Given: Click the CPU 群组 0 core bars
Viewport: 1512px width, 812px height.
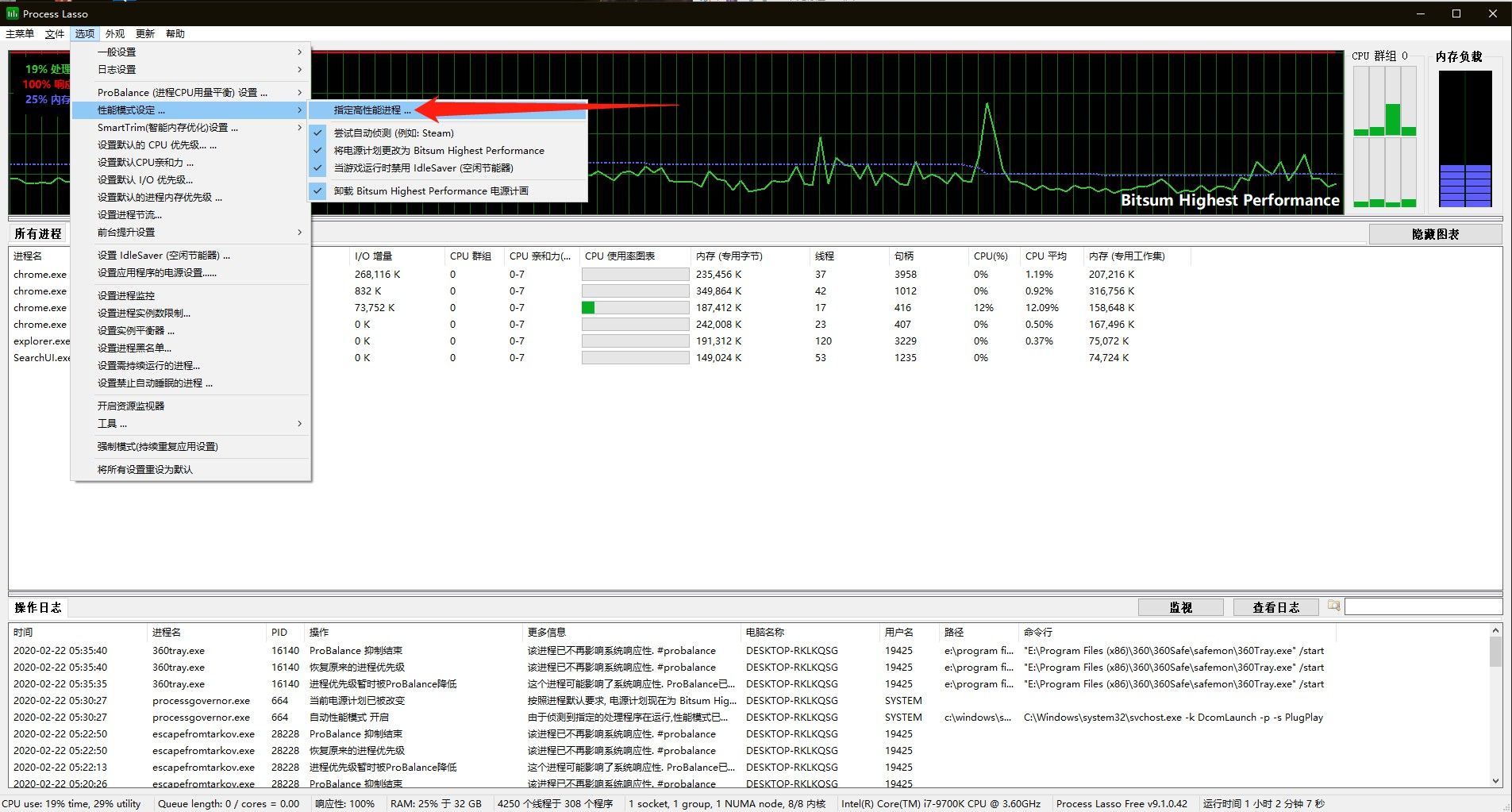Looking at the screenshot, I should [1385, 137].
